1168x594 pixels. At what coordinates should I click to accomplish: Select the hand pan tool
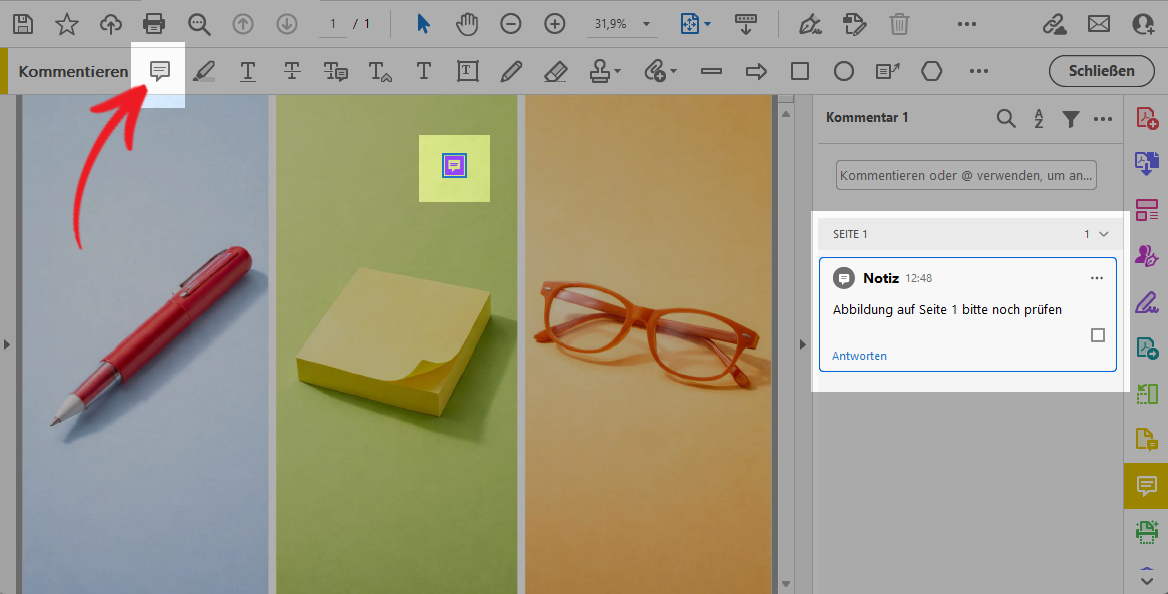tap(467, 23)
